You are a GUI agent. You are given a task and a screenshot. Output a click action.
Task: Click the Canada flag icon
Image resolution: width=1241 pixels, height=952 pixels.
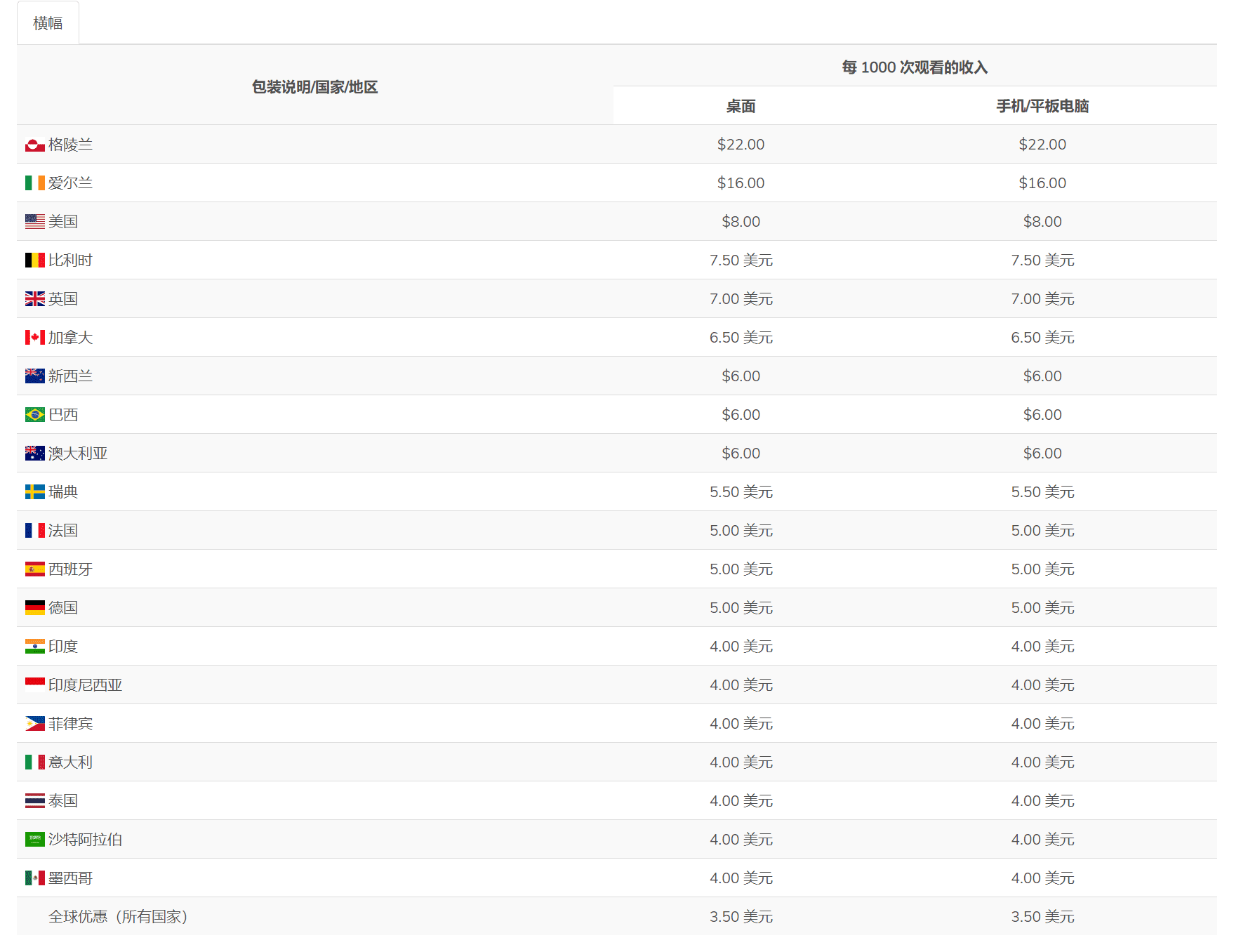tap(32, 337)
